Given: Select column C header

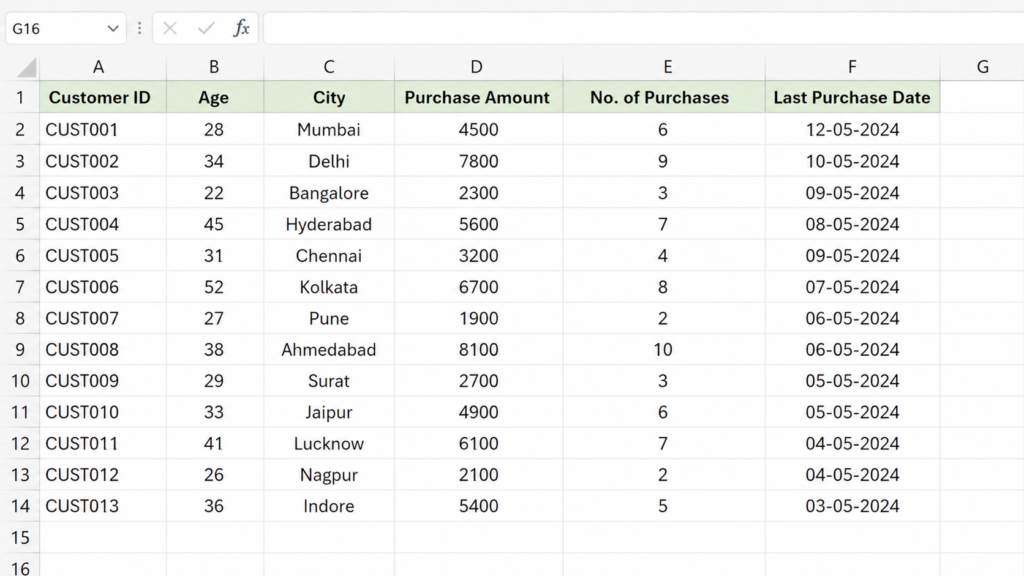Looking at the screenshot, I should point(328,67).
